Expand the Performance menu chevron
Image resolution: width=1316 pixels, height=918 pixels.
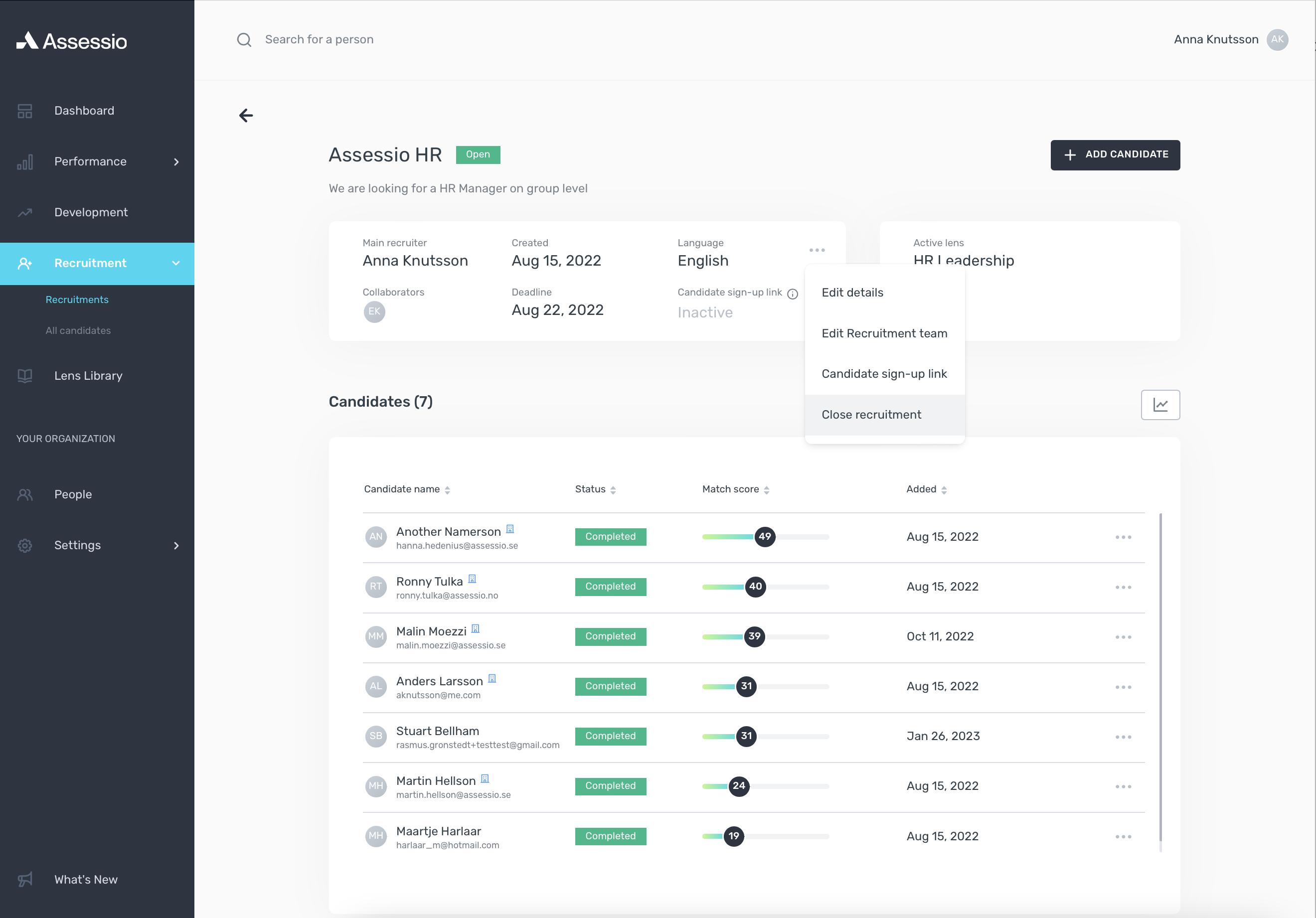tap(176, 161)
